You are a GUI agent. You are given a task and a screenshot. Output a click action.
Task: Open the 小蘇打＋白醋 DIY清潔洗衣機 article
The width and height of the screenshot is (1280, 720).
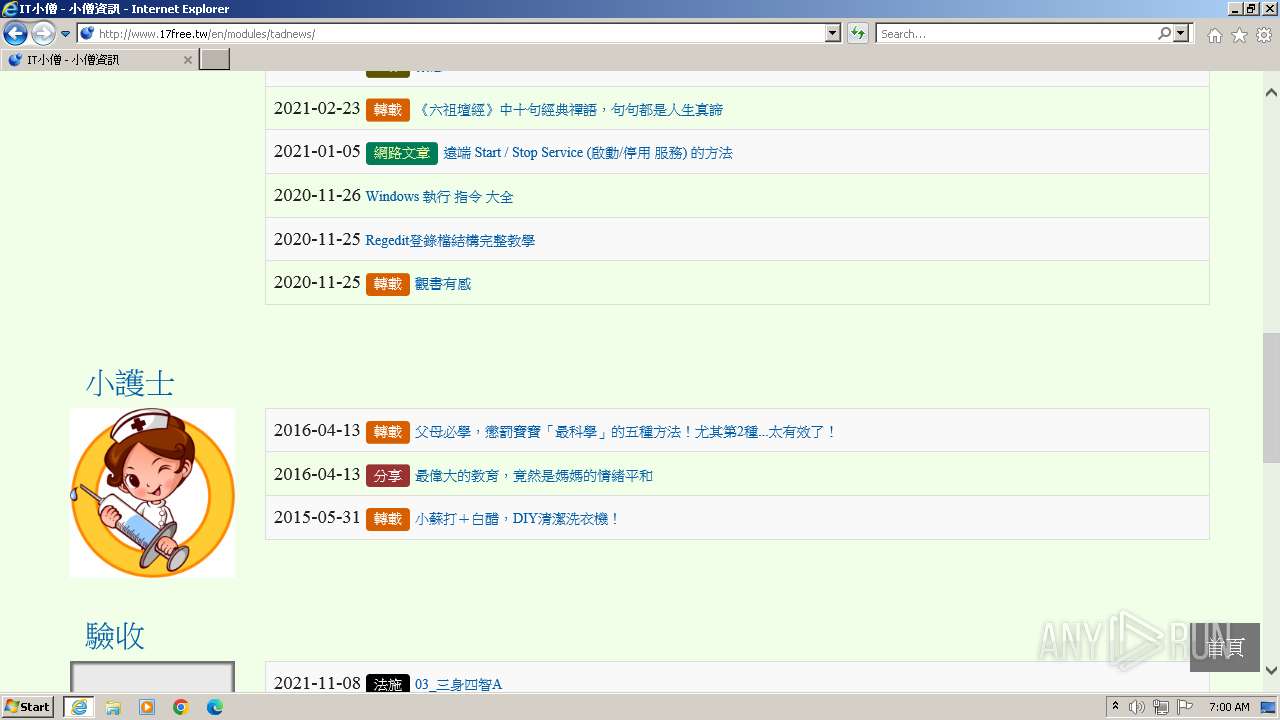point(518,519)
